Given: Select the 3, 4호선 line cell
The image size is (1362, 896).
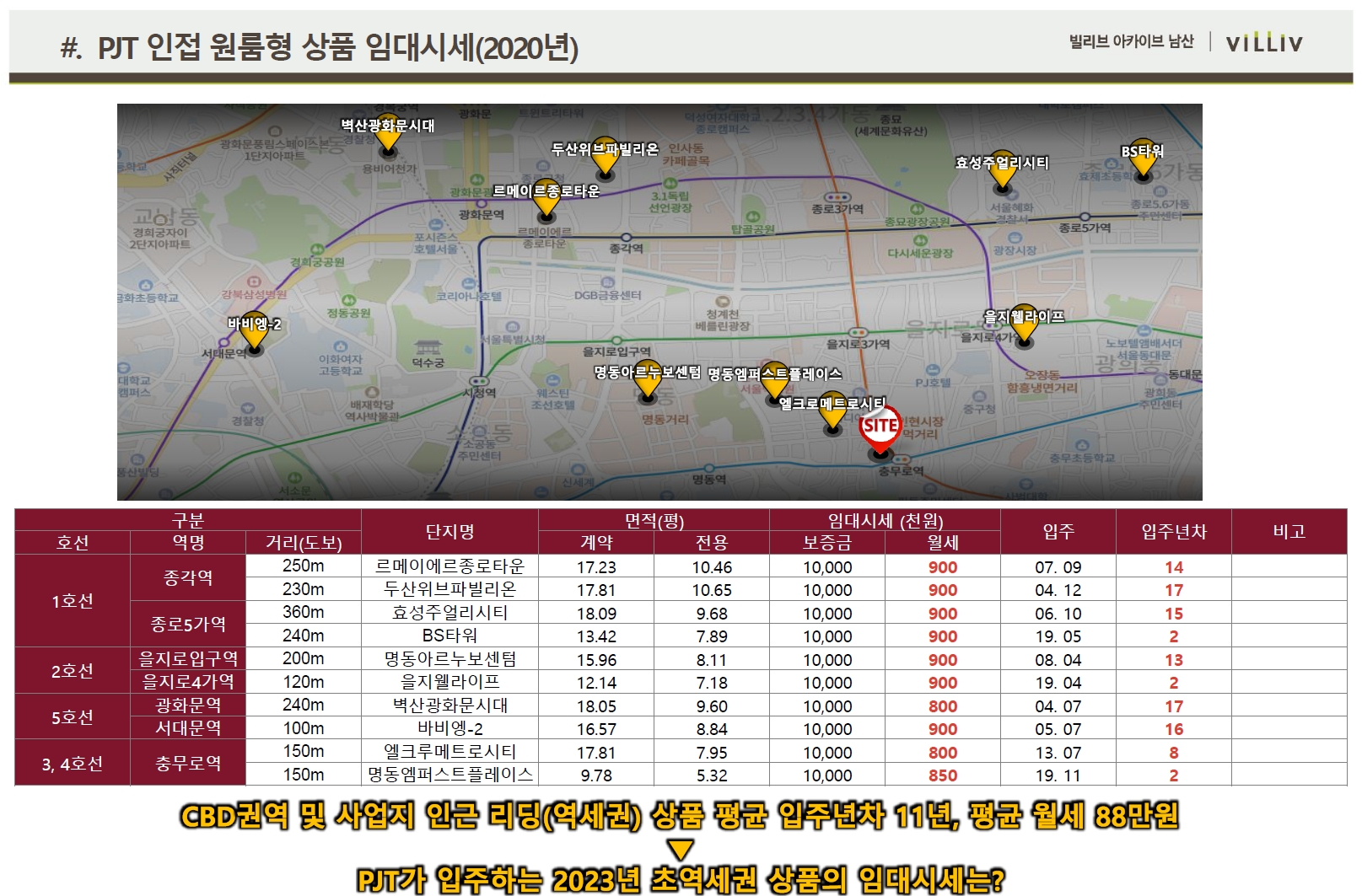Looking at the screenshot, I should (73, 764).
